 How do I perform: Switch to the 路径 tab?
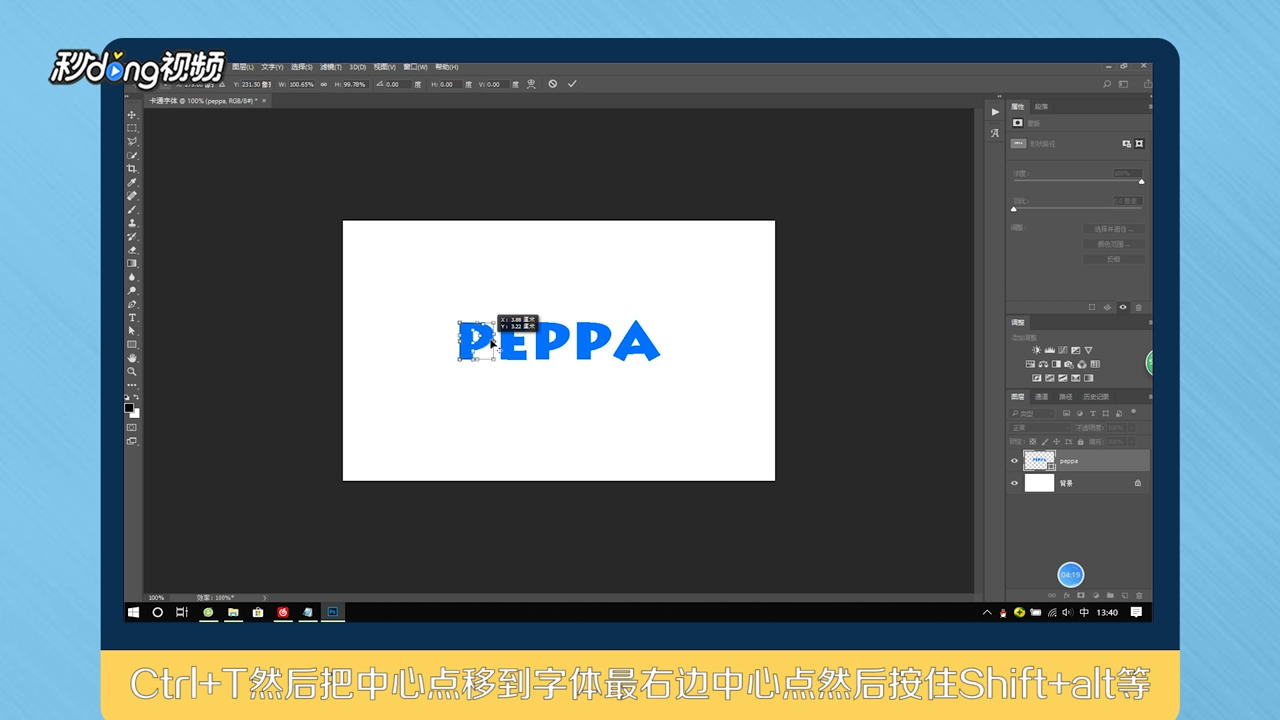tap(1065, 397)
